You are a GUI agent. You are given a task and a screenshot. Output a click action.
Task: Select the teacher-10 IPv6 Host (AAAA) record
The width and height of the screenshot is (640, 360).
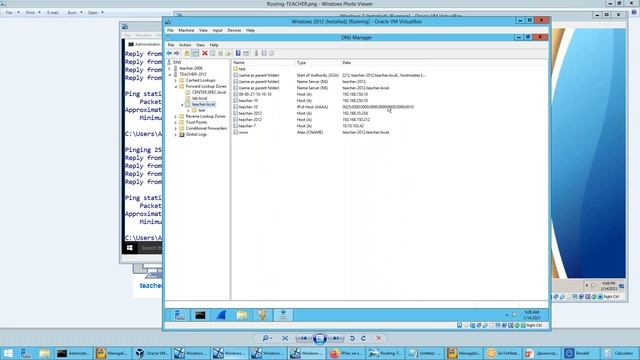[323, 107]
